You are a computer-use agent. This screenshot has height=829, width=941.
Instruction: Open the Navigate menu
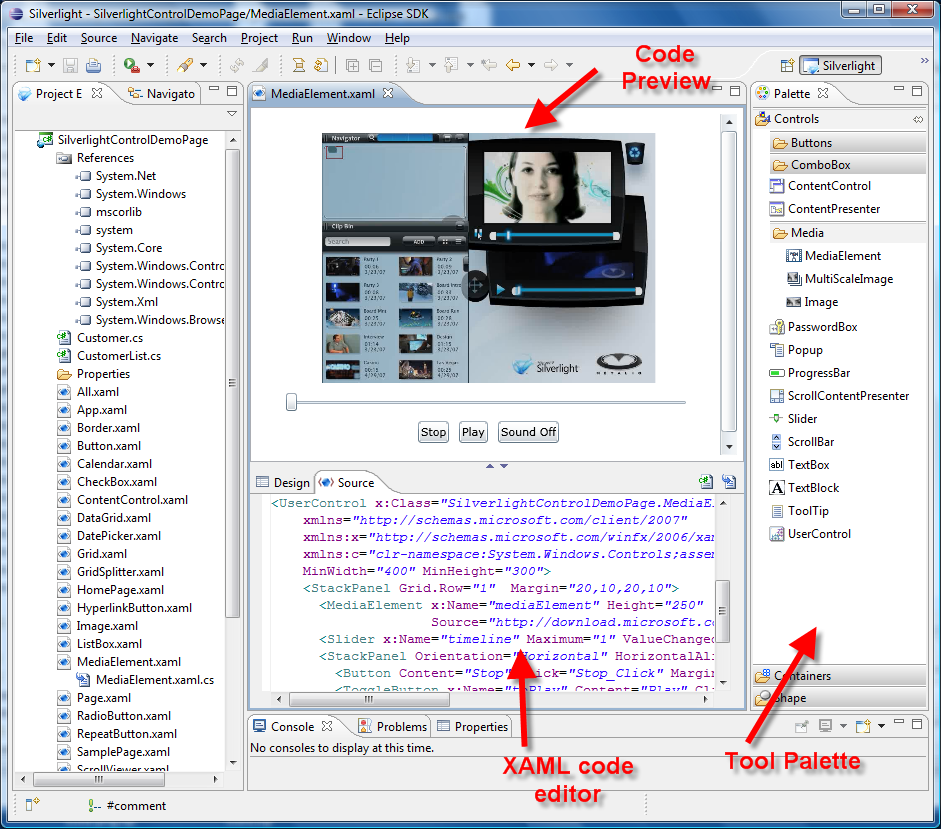(154, 38)
